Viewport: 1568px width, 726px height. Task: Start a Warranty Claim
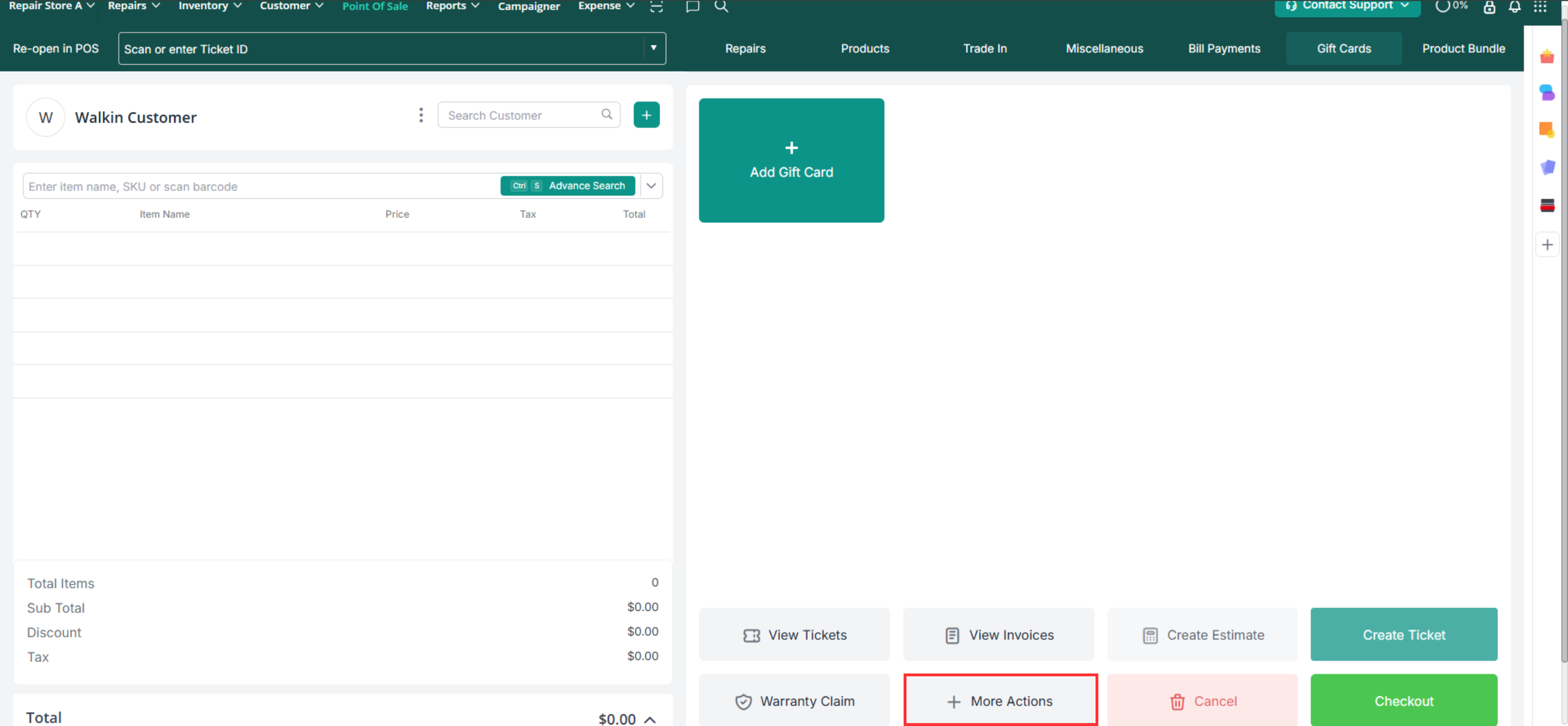(x=794, y=700)
